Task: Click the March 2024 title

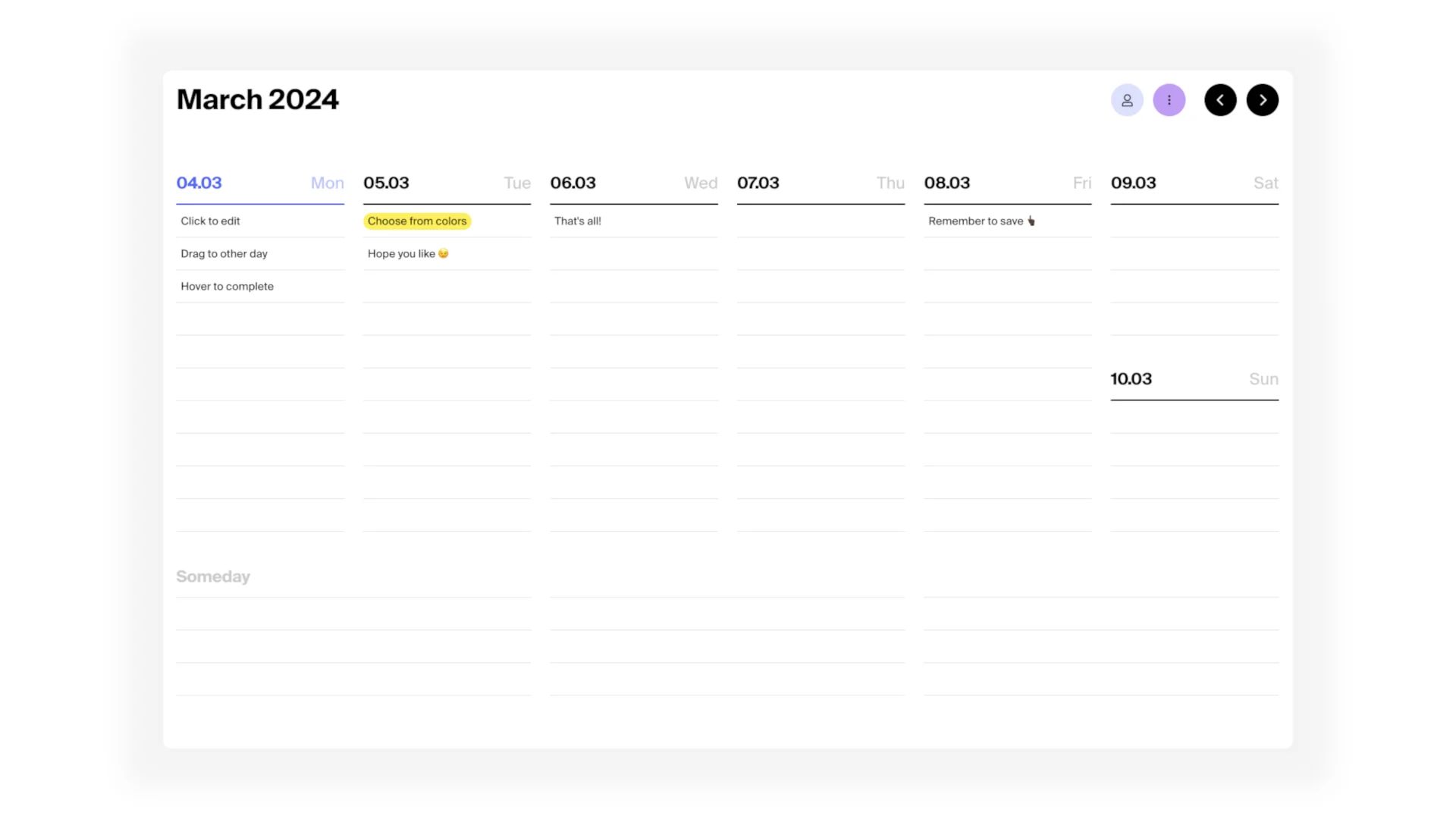Action: click(x=258, y=100)
